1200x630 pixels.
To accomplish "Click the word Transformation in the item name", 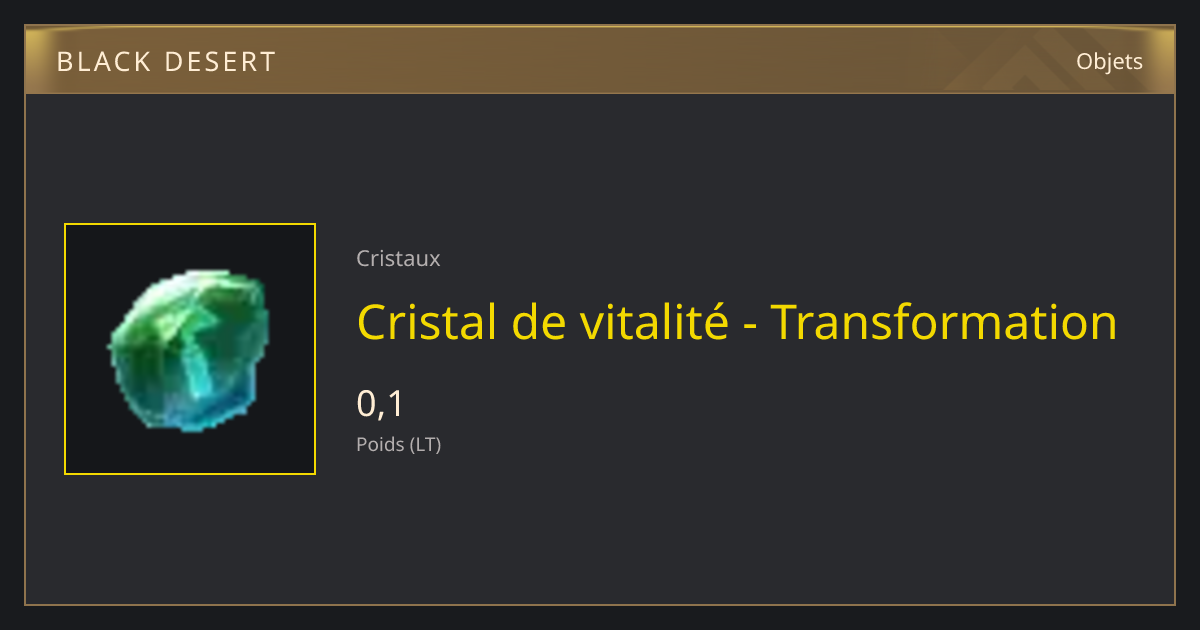I will (x=944, y=322).
